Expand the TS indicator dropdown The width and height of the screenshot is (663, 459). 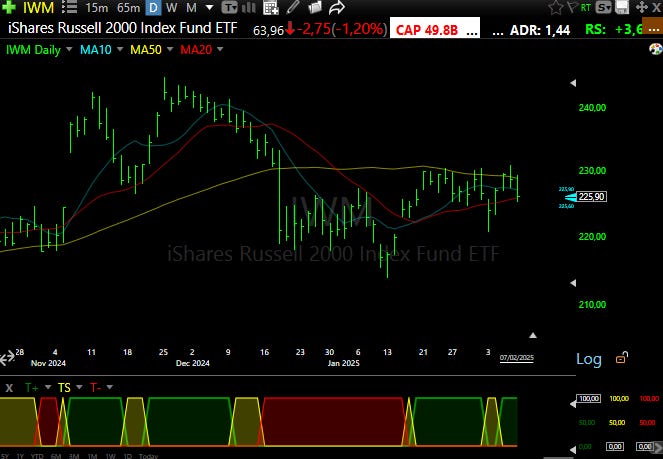click(79, 387)
